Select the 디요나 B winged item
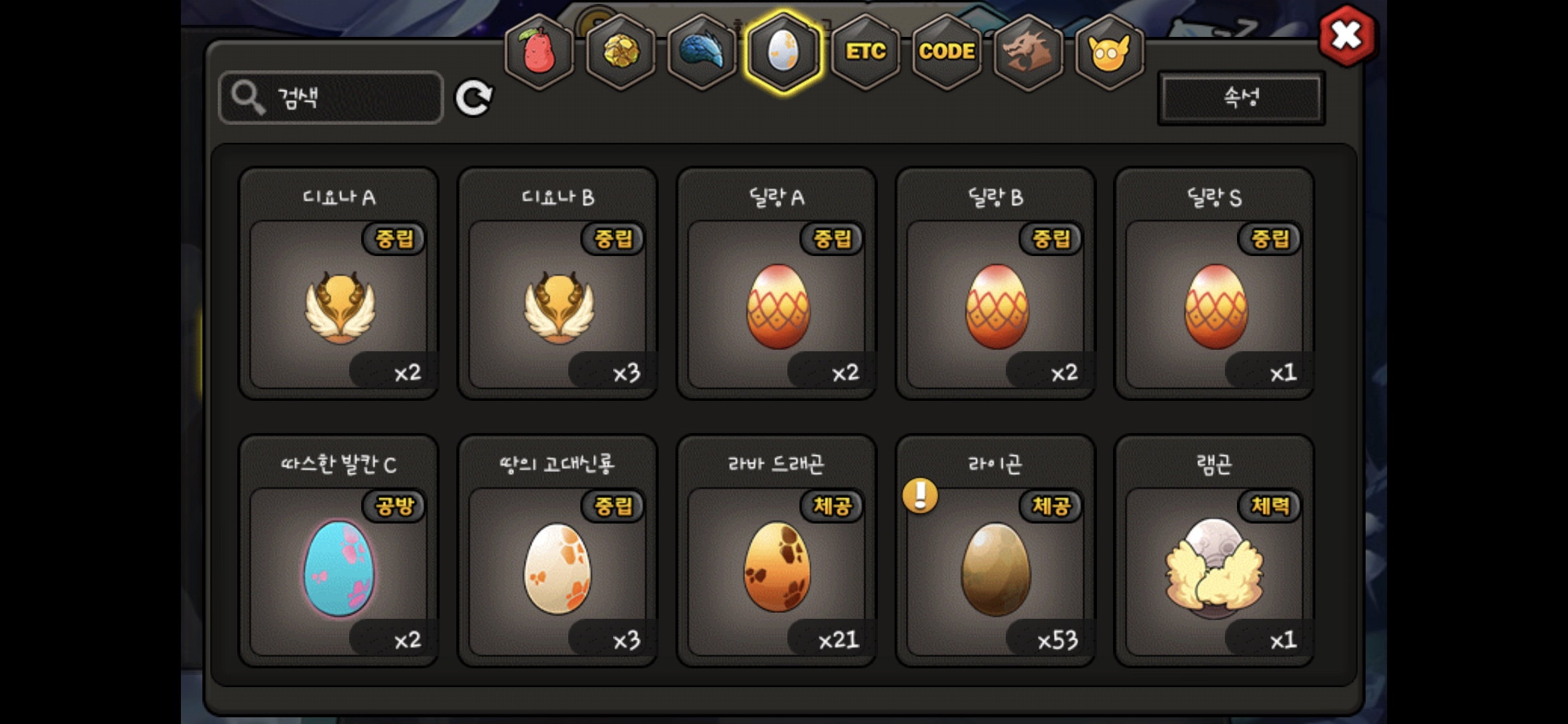Image resolution: width=1568 pixels, height=724 pixels. click(x=558, y=284)
